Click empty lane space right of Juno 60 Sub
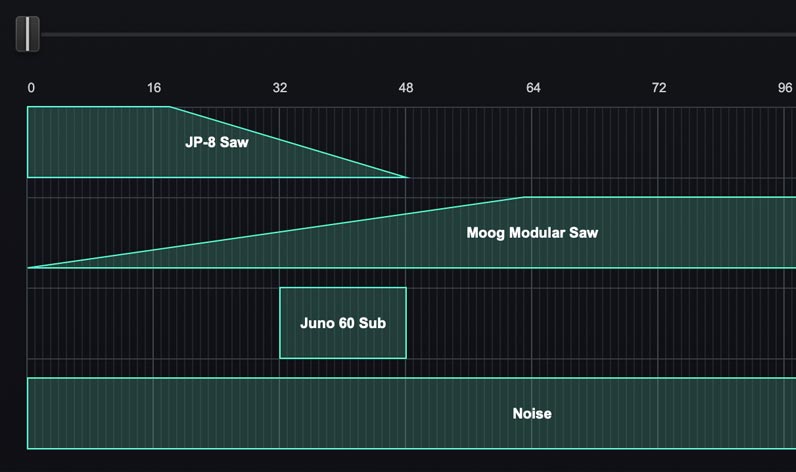 click(600, 323)
